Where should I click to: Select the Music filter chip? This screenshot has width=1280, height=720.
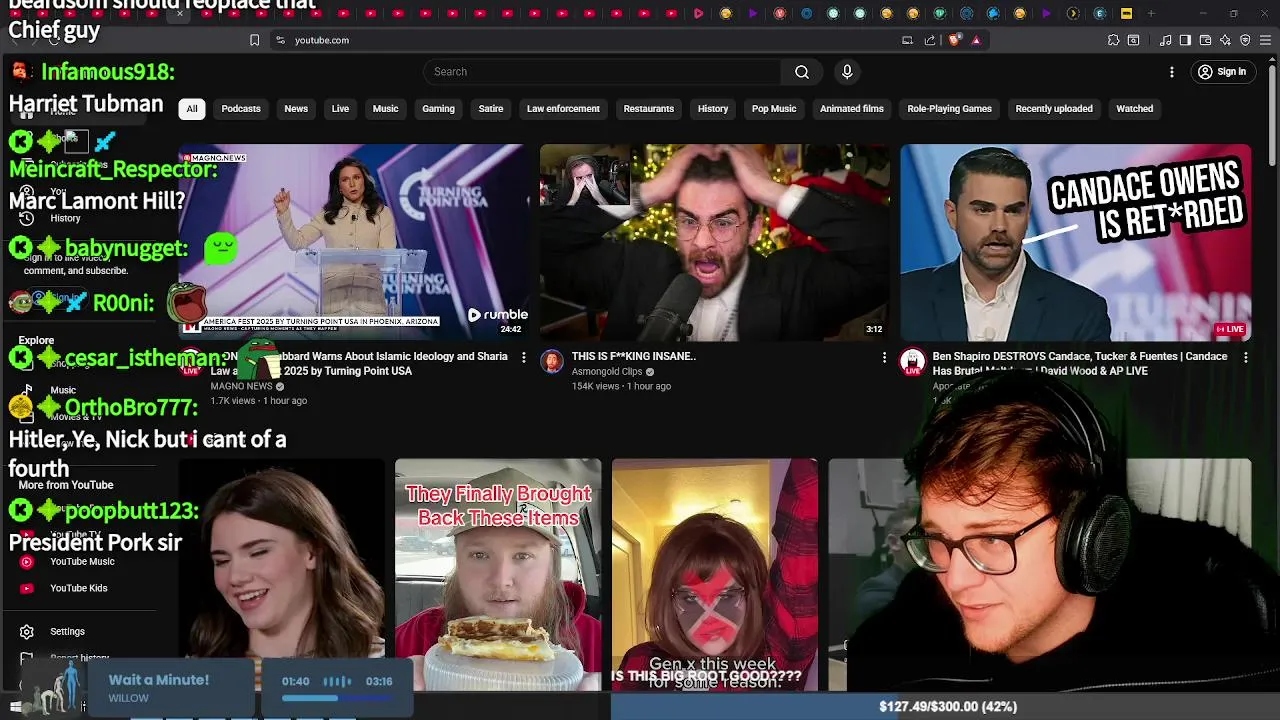[385, 109]
